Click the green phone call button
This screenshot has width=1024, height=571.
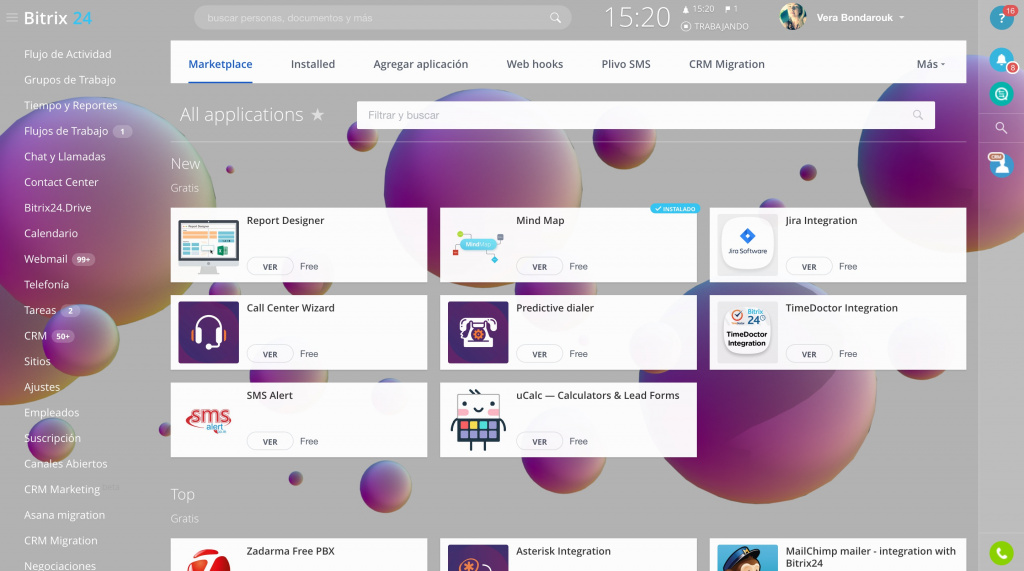click(x=1000, y=552)
